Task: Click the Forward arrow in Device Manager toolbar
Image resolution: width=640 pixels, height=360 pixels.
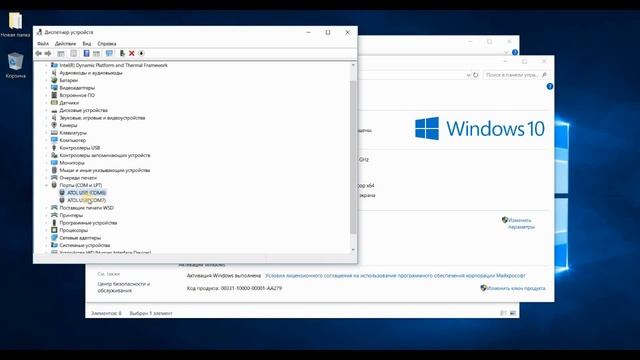Action: [48, 53]
